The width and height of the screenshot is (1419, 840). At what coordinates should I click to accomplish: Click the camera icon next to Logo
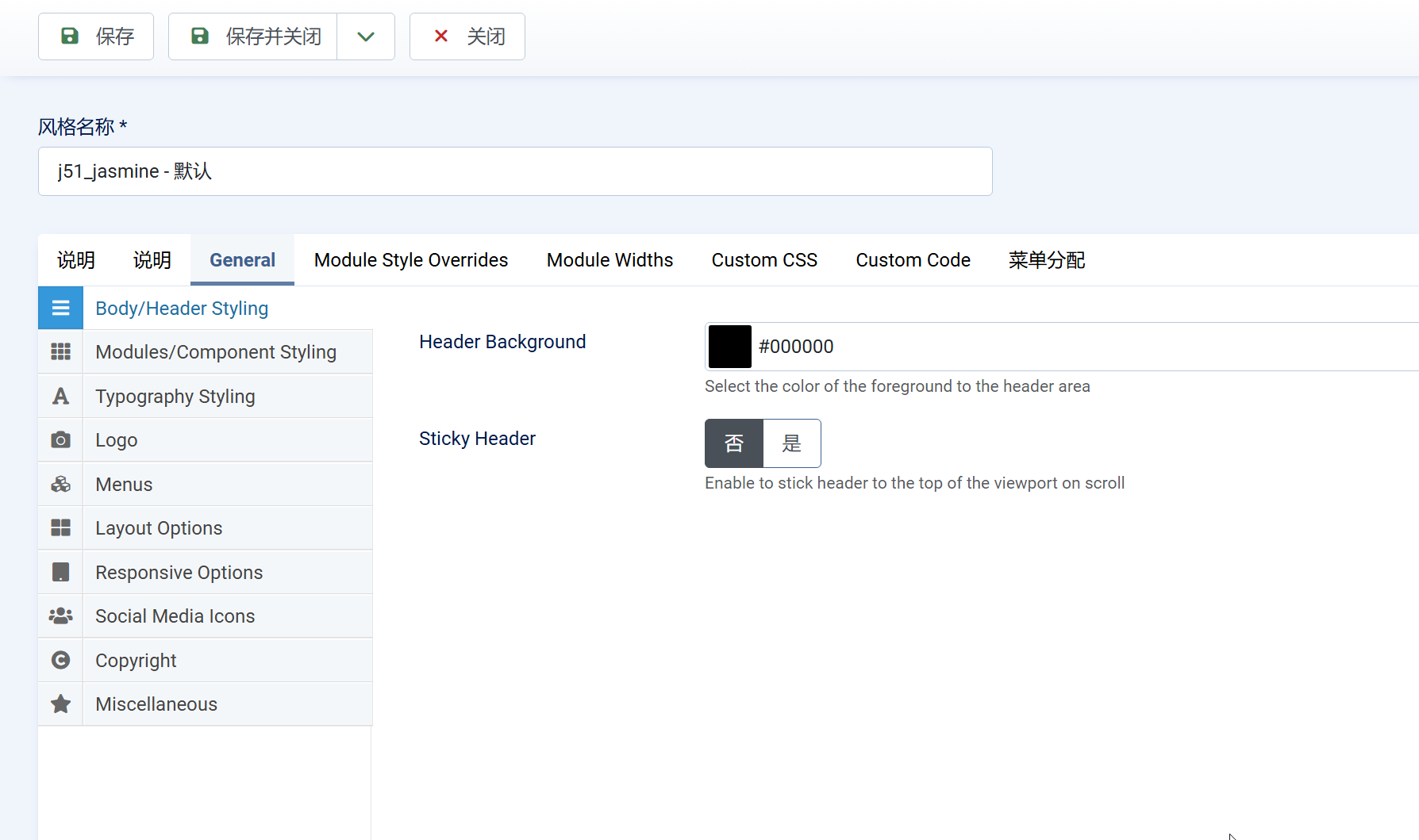point(60,440)
